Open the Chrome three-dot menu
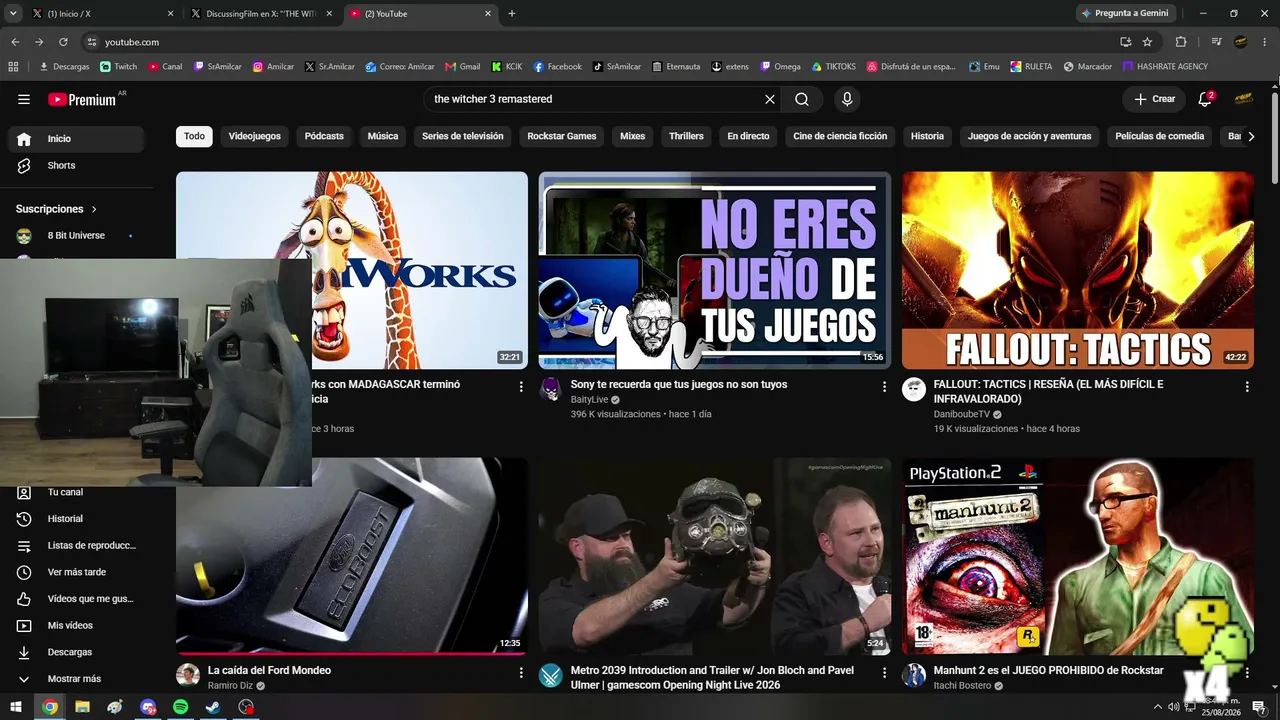The width and height of the screenshot is (1280, 720). point(1265,42)
